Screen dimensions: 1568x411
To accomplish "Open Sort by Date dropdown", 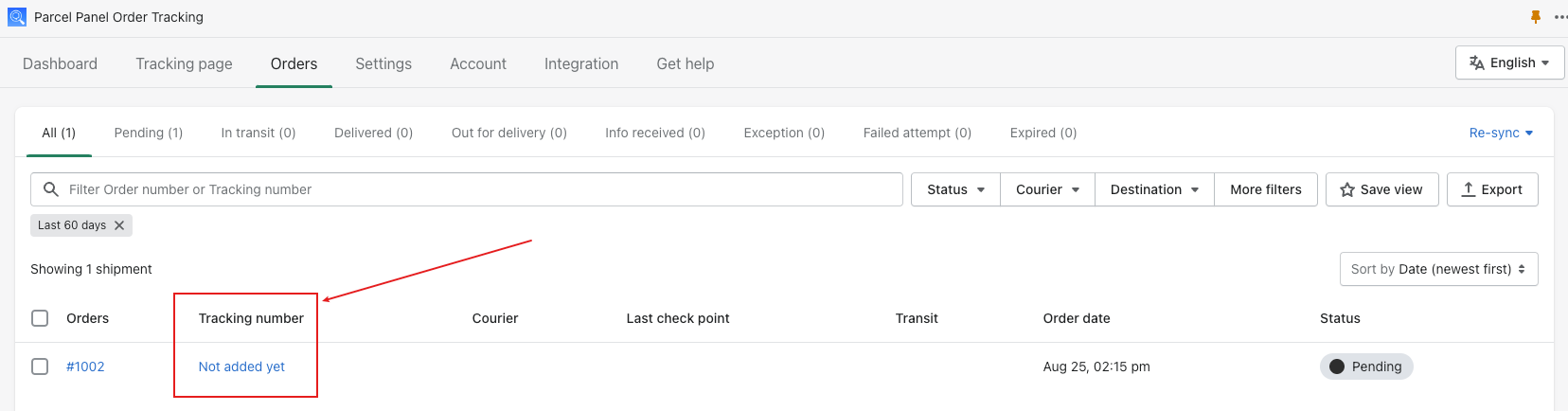I will (x=1438, y=269).
